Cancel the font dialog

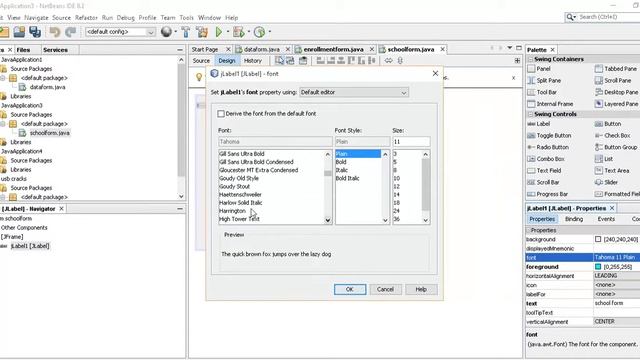385,289
